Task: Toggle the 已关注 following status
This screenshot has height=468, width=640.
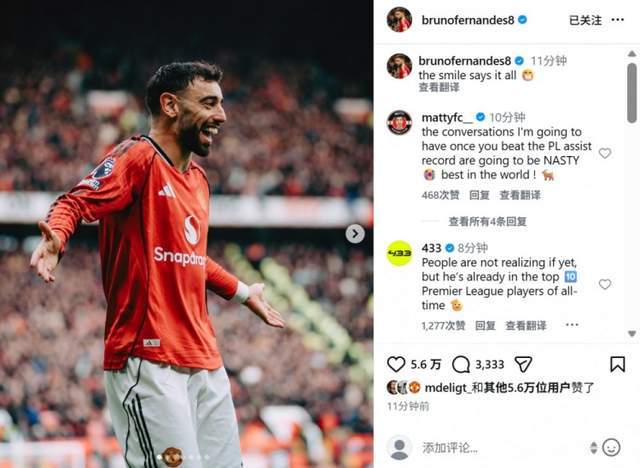Action: pyautogui.click(x=585, y=20)
